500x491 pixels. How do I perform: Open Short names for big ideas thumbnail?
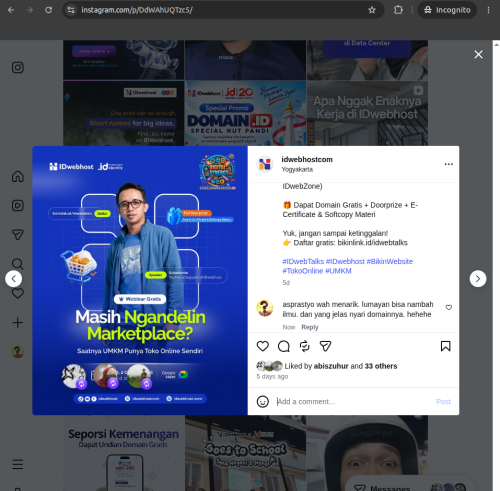(x=124, y=113)
